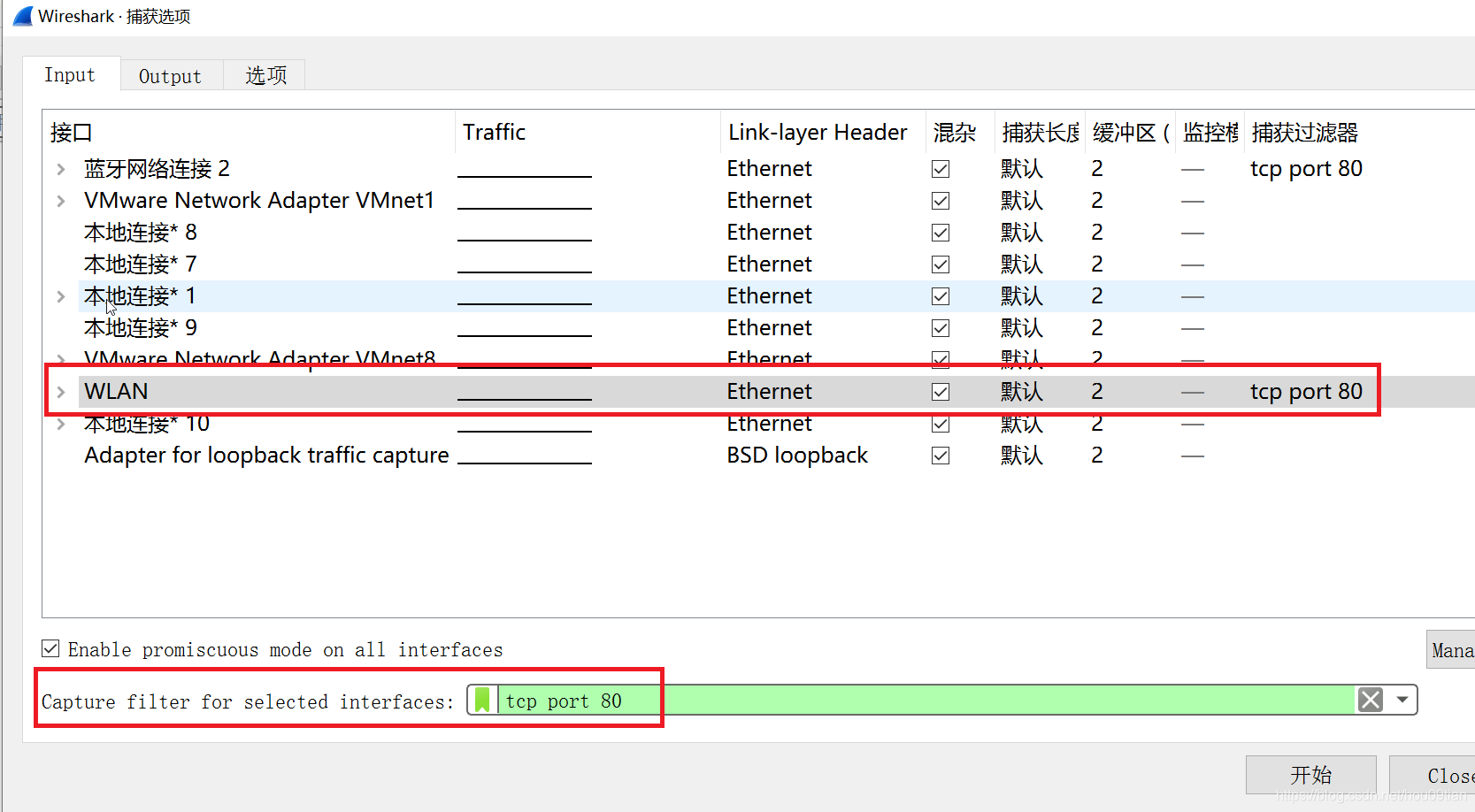The width and height of the screenshot is (1475, 812).
Task: Toggle promiscuous checkbox for WLAN
Action: [x=941, y=392]
